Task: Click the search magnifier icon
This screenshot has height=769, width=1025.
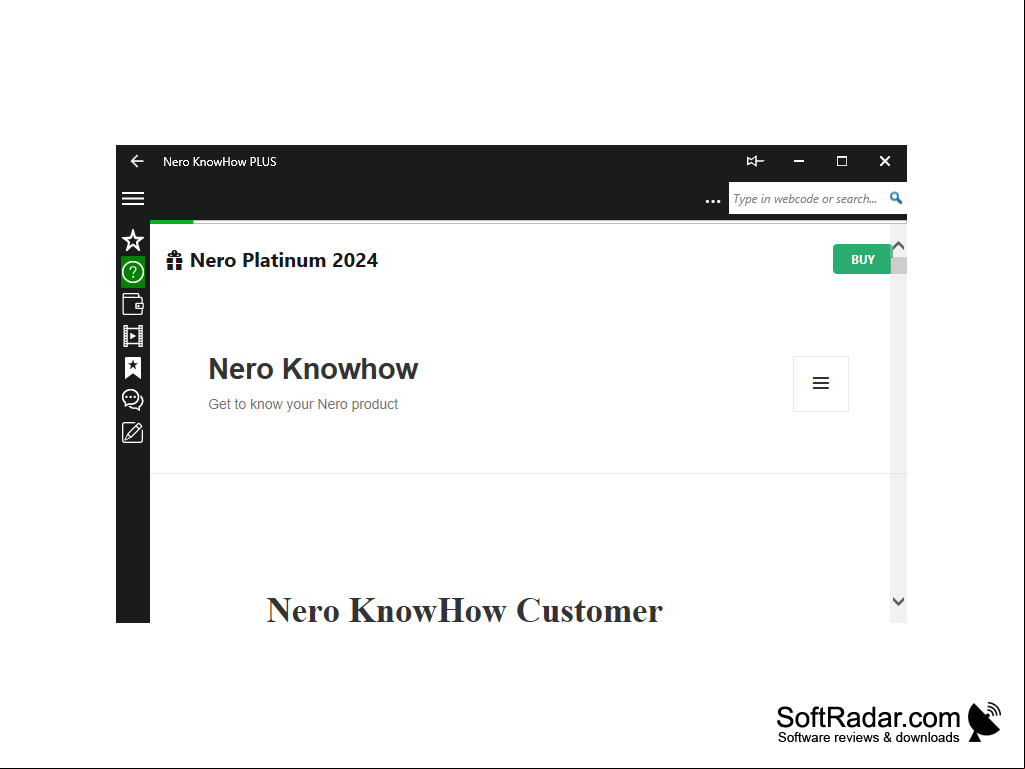Action: pos(896,197)
